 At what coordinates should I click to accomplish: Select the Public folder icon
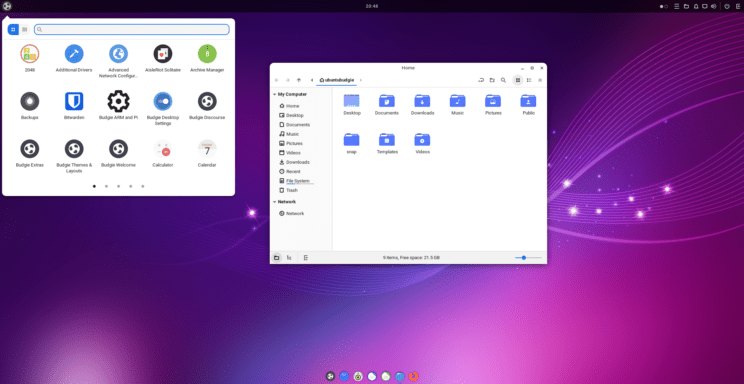(x=528, y=101)
